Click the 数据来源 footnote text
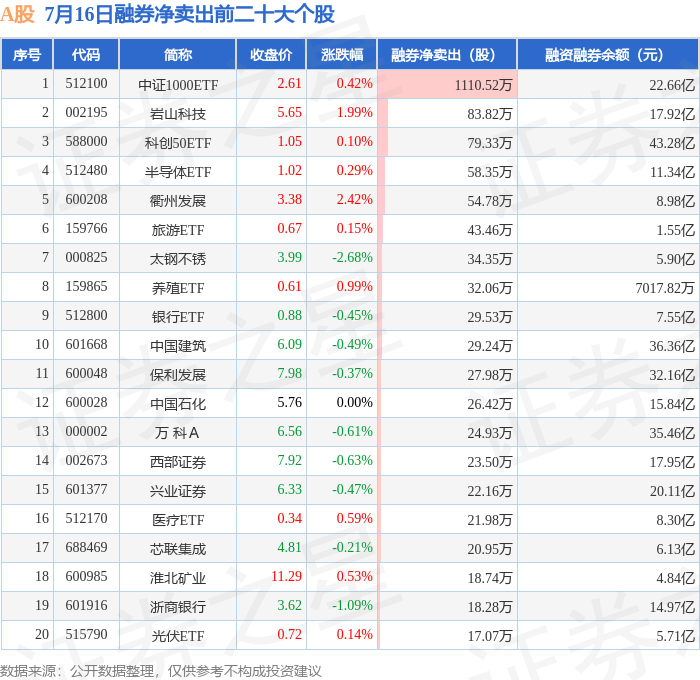The height and width of the screenshot is (680, 700). (x=161, y=671)
